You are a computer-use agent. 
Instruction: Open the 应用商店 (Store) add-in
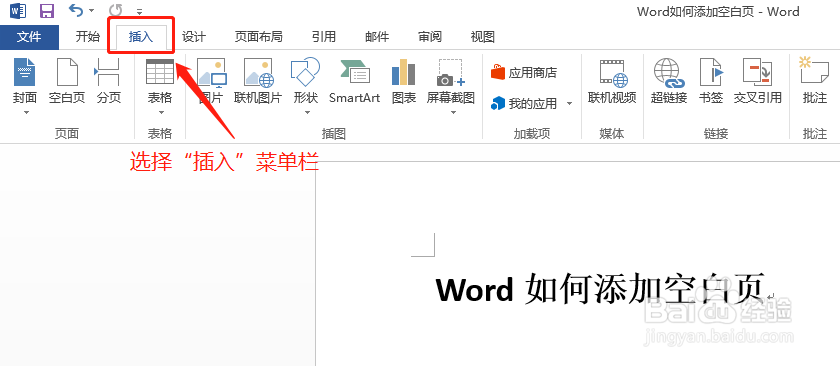524,72
